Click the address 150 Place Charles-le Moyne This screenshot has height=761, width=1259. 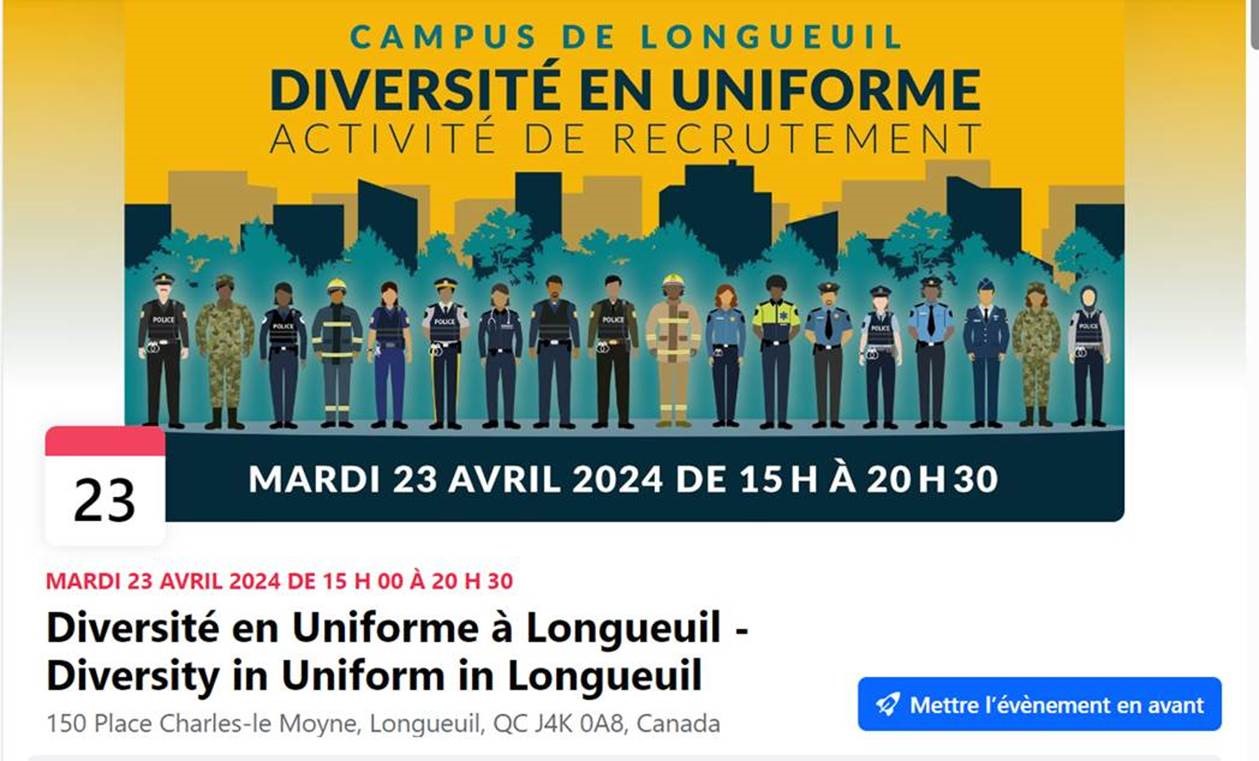tap(383, 723)
